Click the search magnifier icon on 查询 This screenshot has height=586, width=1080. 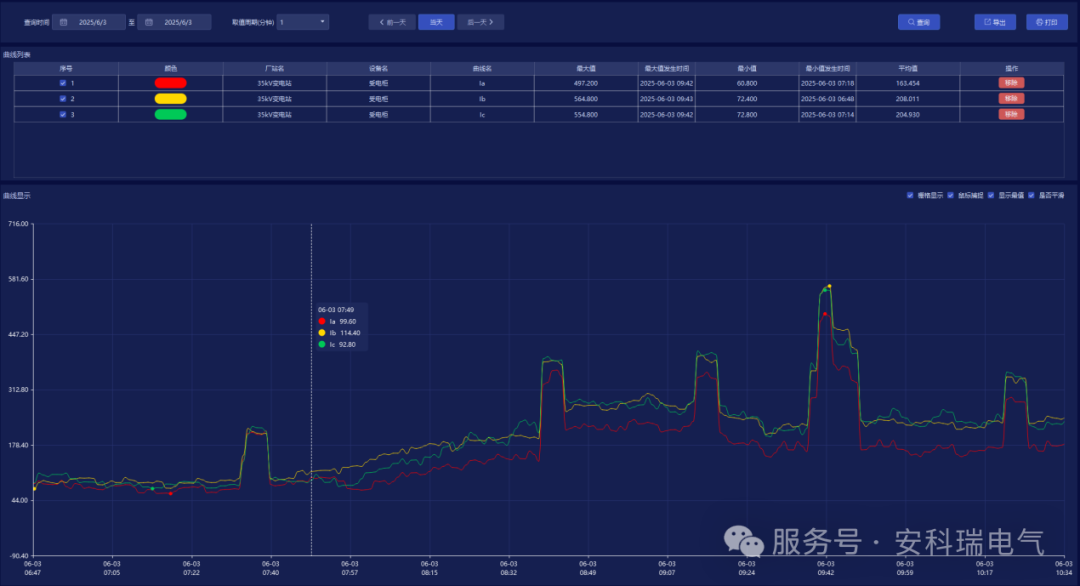(909, 22)
